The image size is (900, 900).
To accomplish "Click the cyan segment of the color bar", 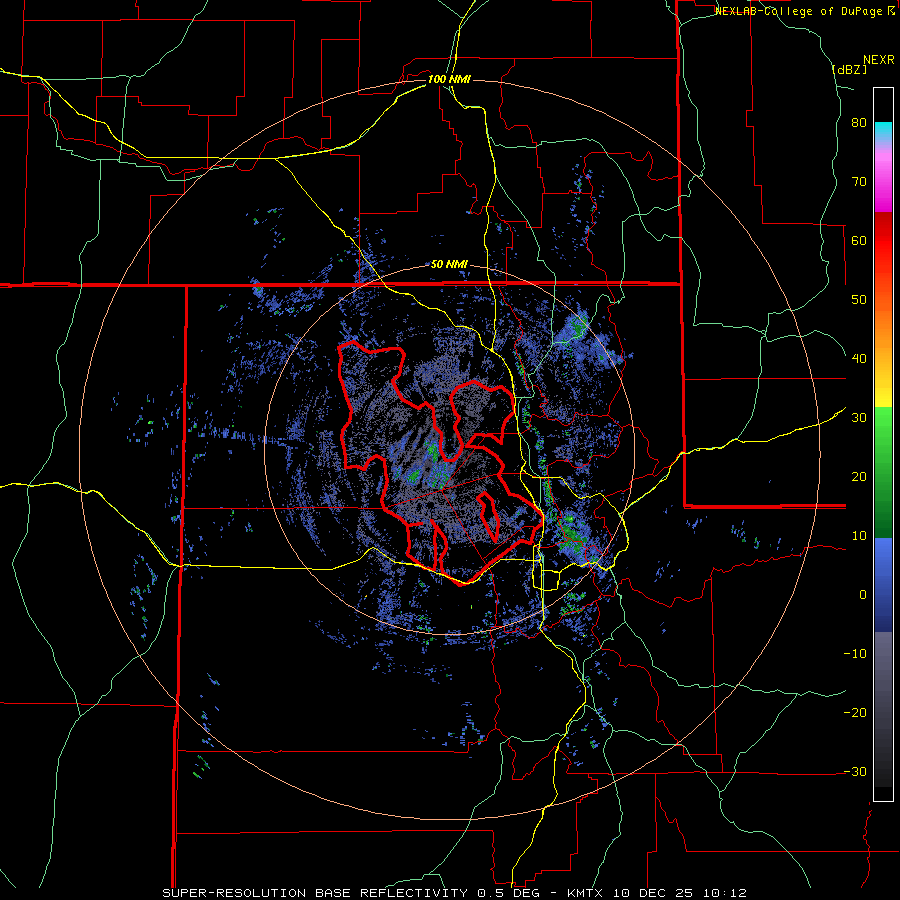I will point(883,132).
